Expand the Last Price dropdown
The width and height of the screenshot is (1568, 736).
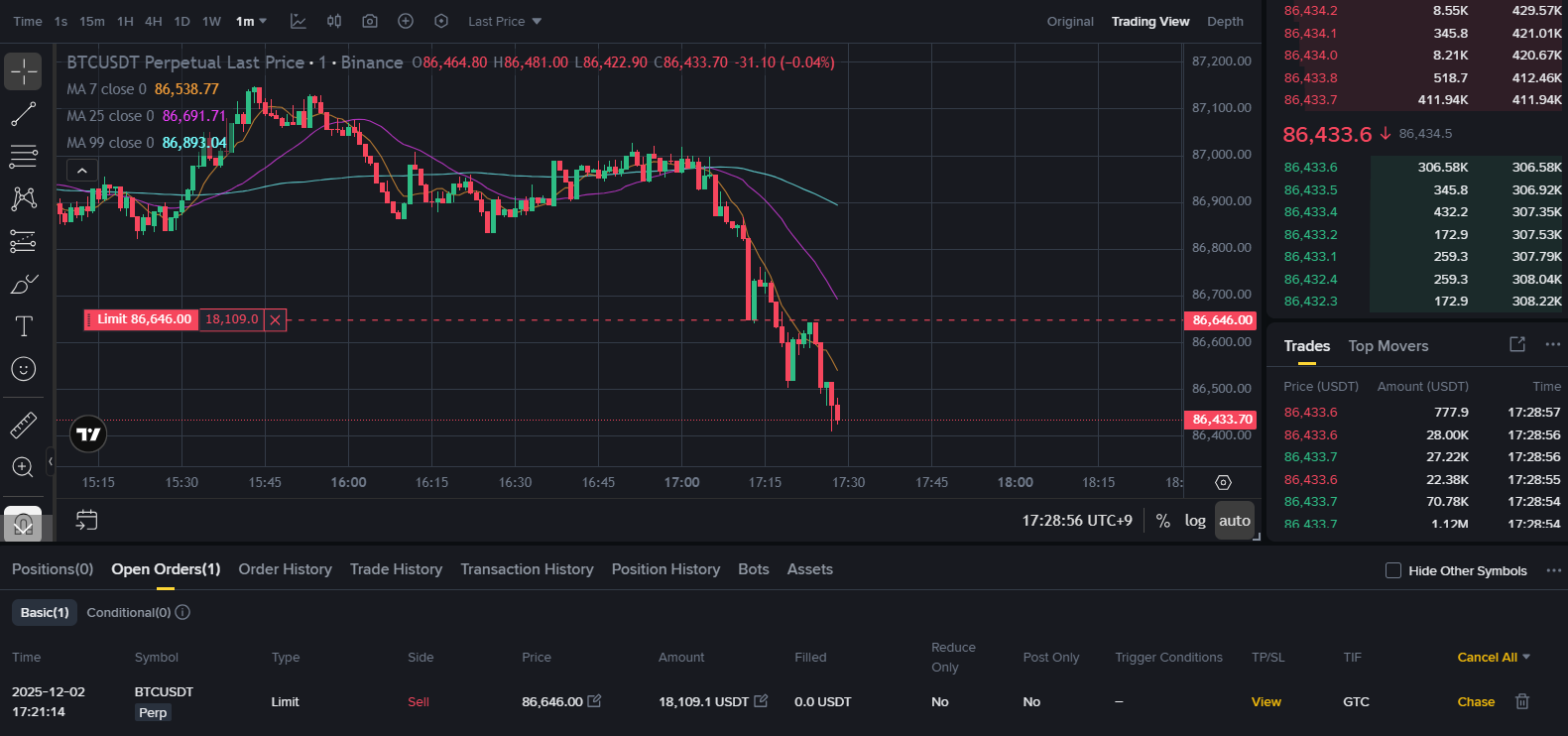(505, 21)
